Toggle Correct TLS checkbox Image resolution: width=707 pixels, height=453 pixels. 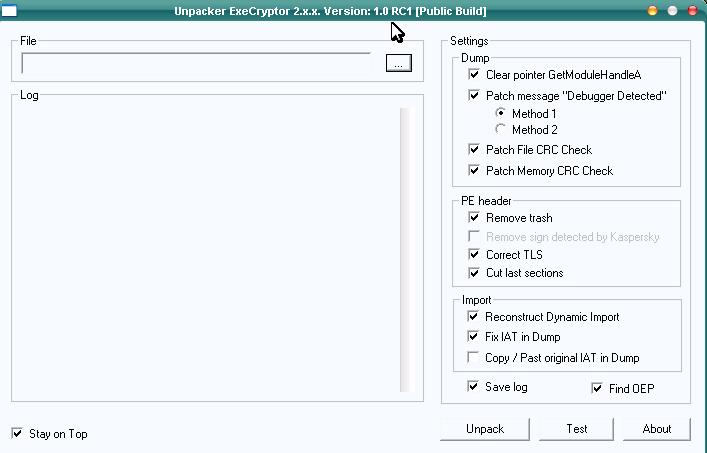(x=474, y=255)
